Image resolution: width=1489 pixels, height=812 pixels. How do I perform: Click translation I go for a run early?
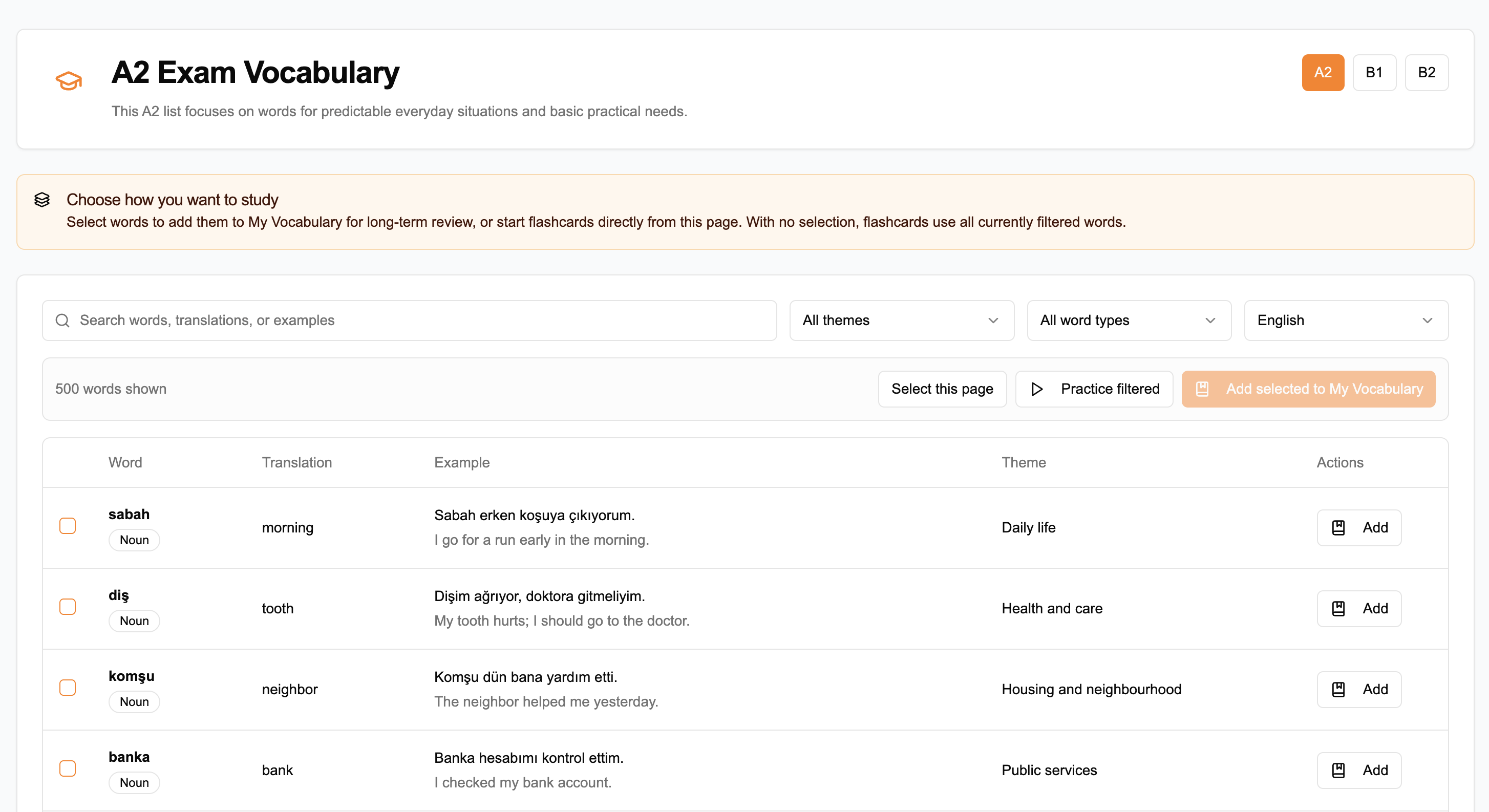coord(542,540)
